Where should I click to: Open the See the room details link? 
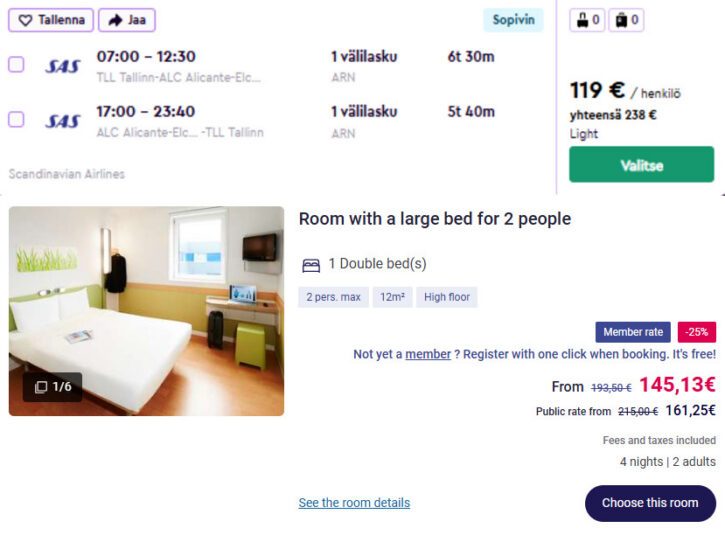point(354,503)
